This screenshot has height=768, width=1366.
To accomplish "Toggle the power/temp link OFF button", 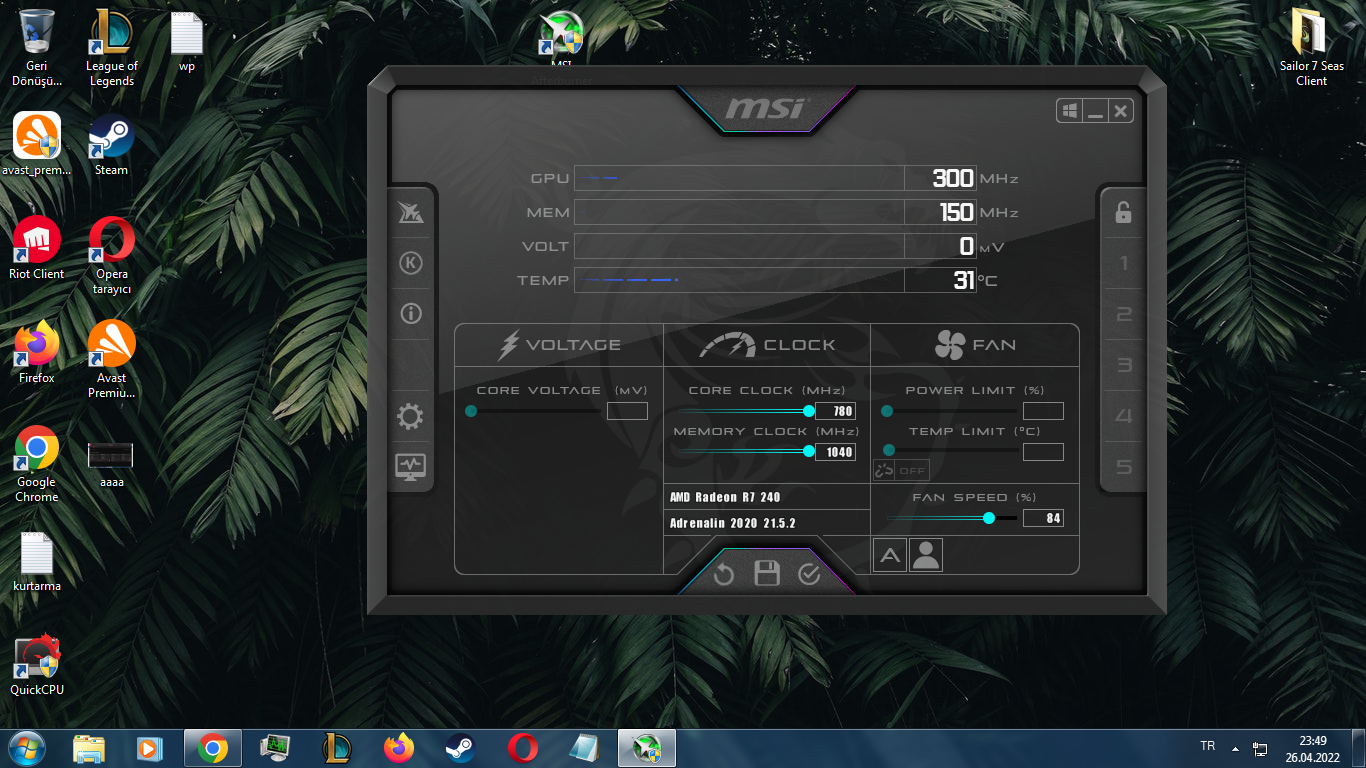I will point(901,470).
